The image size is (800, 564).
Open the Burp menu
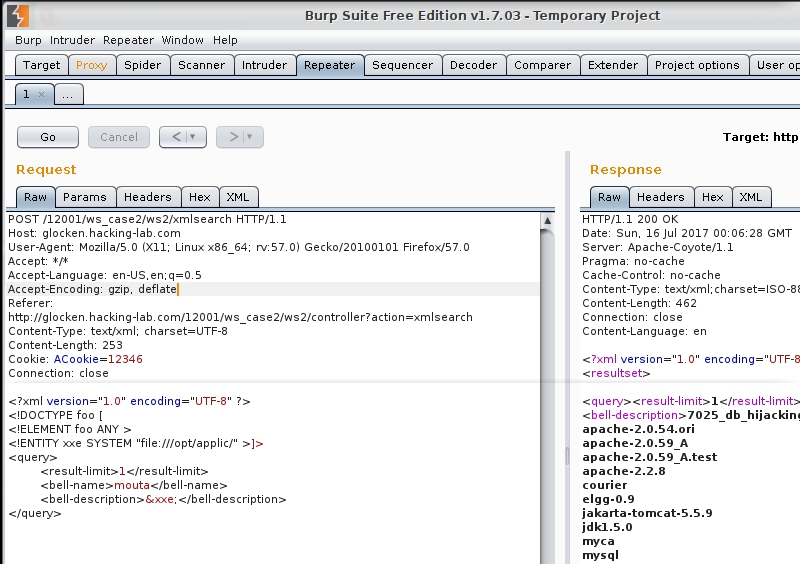tap(28, 40)
